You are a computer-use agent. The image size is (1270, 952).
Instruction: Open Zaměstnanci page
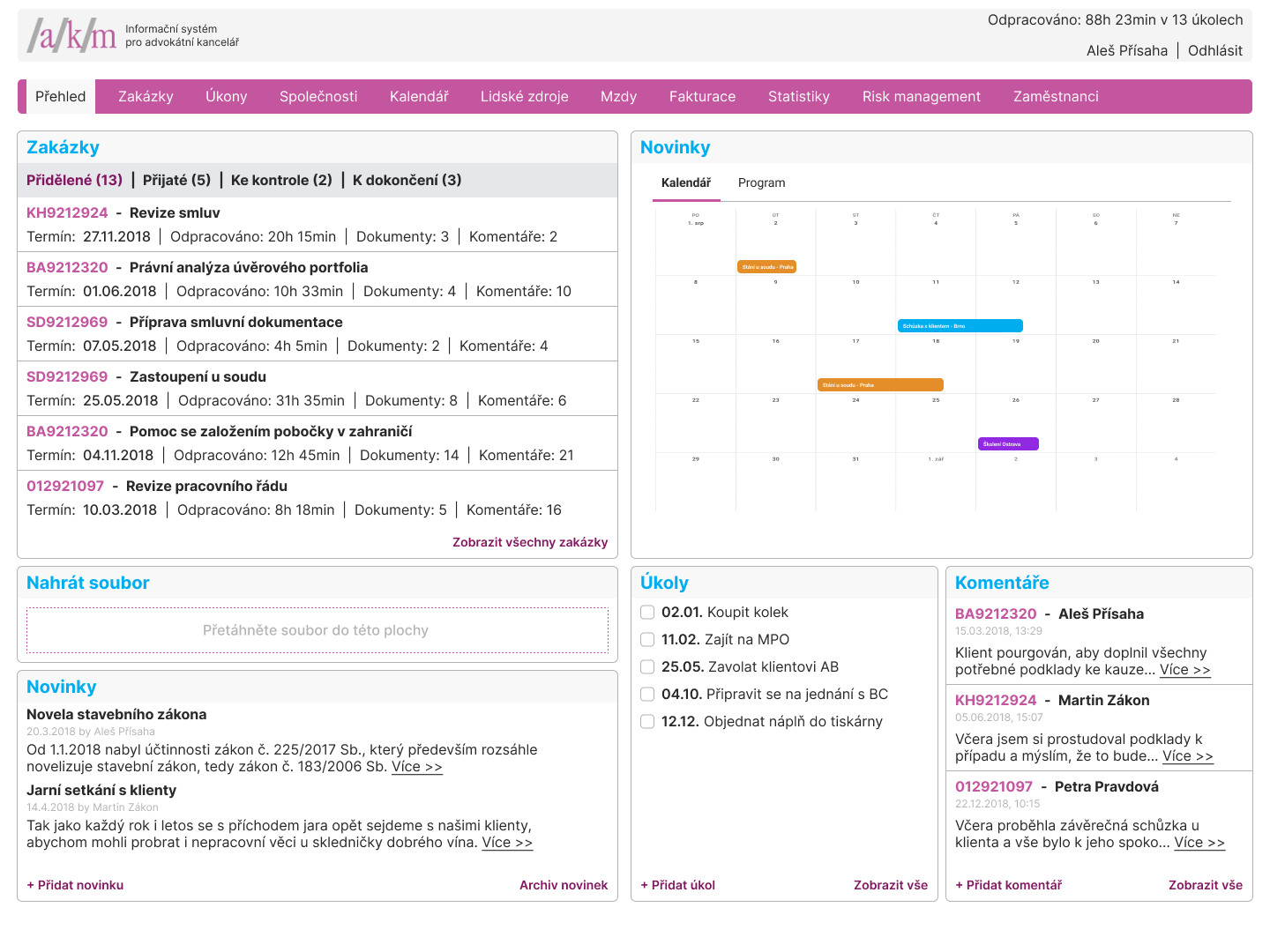pyautogui.click(x=1056, y=97)
